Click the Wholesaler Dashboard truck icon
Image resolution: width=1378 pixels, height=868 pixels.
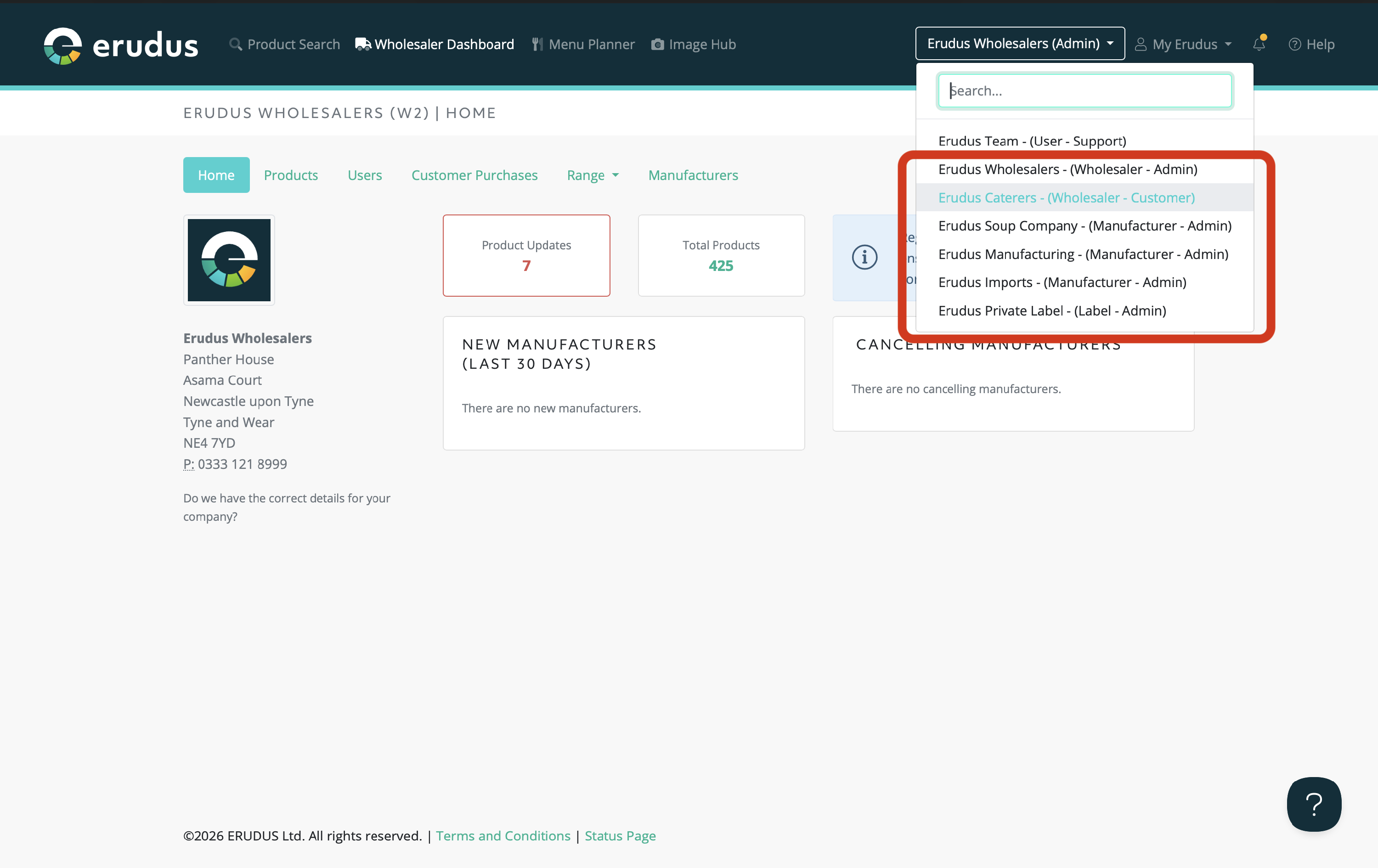363,44
